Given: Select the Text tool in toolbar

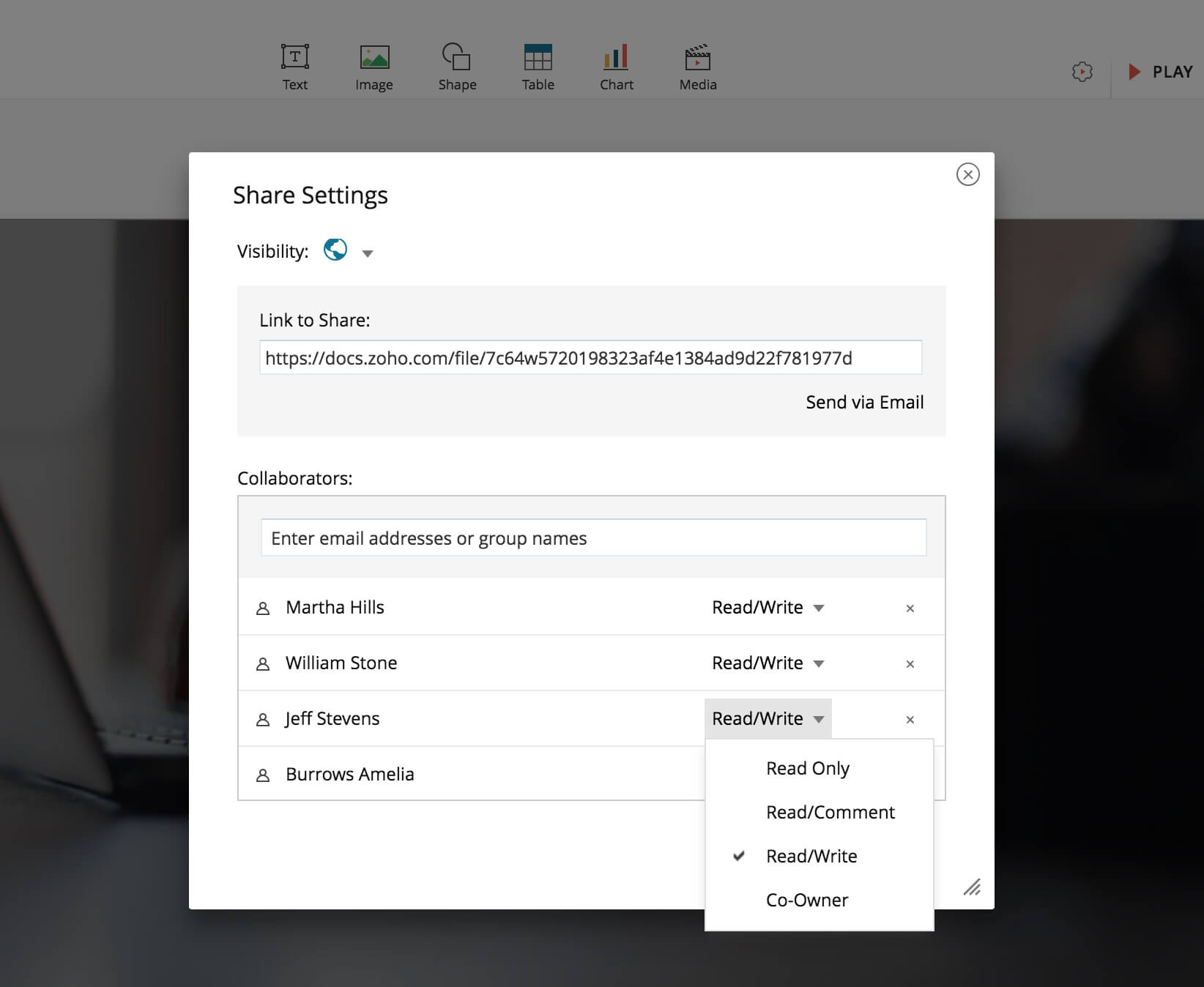Looking at the screenshot, I should (x=295, y=67).
